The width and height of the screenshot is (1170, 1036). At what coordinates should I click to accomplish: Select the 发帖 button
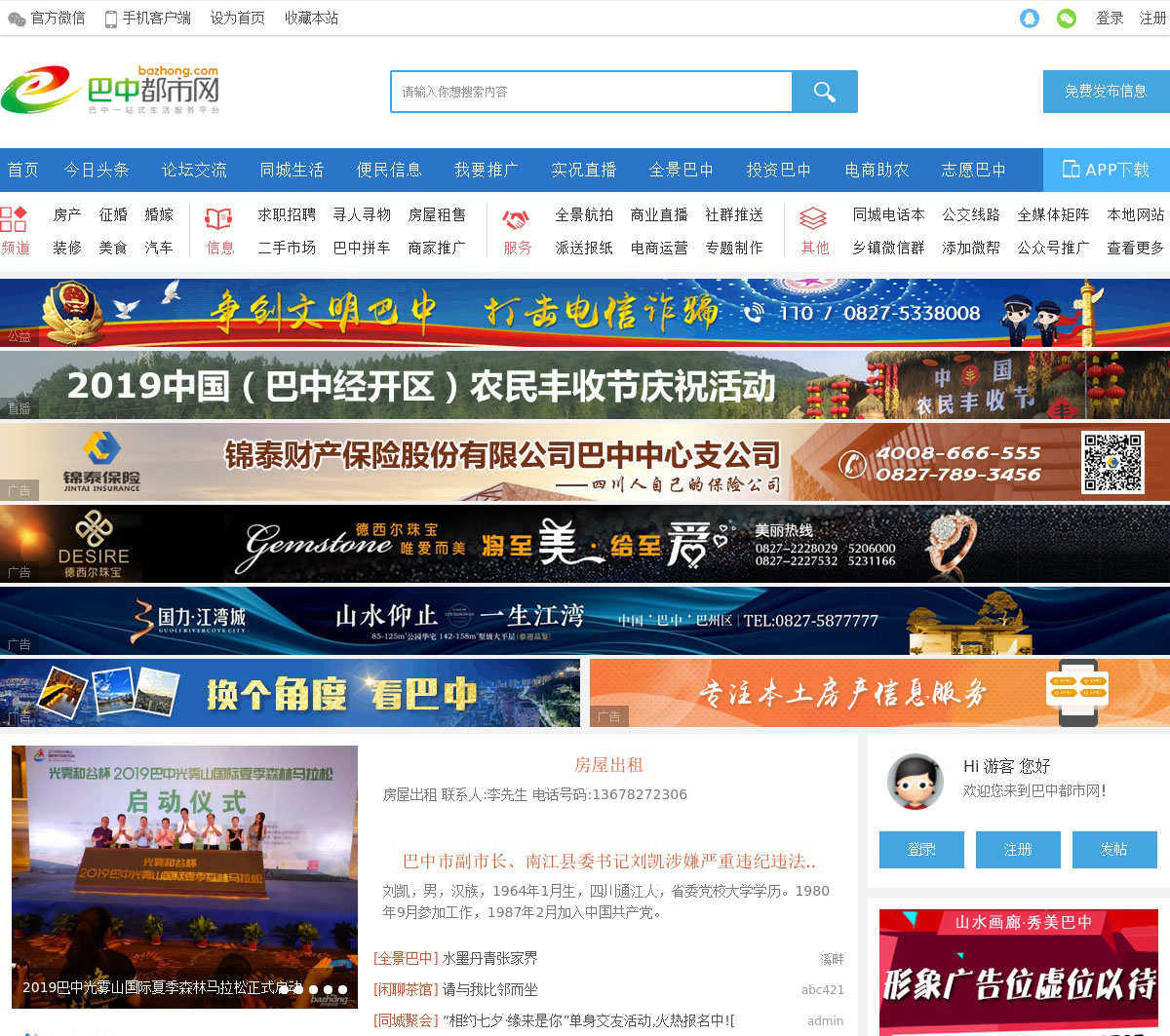(1114, 850)
